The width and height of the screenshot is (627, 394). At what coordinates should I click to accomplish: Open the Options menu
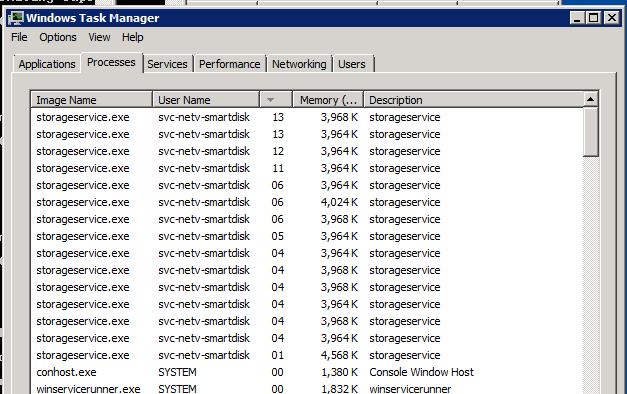(x=58, y=38)
